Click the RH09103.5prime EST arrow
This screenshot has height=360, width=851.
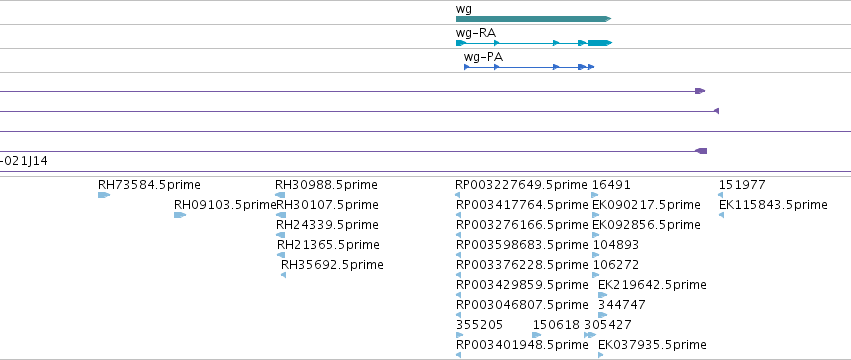click(x=180, y=215)
